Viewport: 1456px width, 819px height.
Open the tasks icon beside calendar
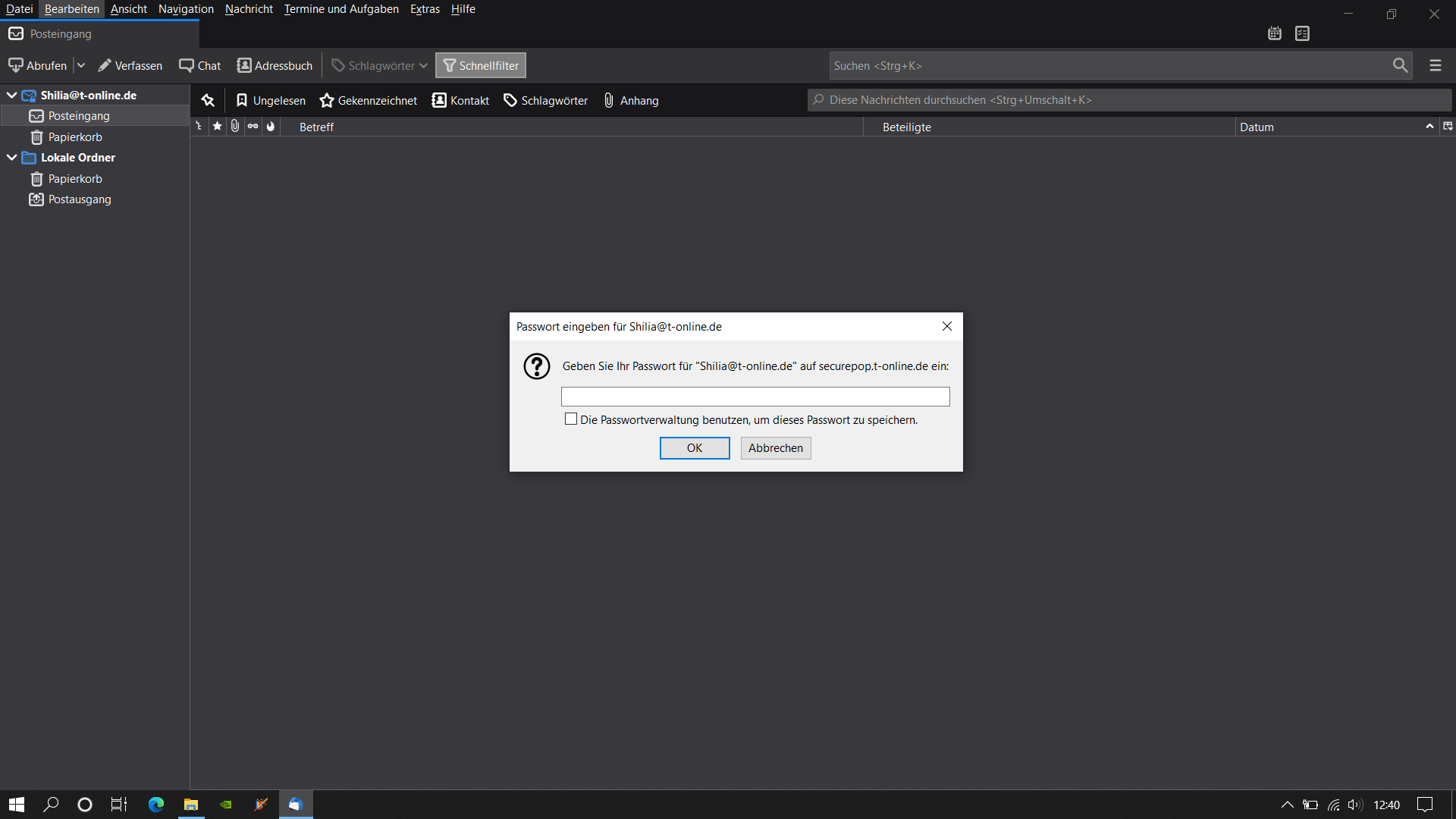tap(1303, 33)
